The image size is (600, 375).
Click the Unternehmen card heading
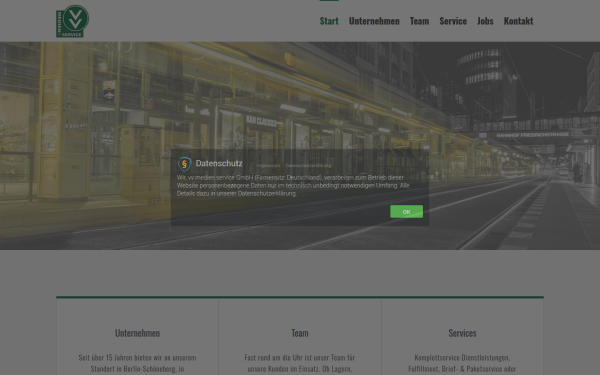pos(137,333)
